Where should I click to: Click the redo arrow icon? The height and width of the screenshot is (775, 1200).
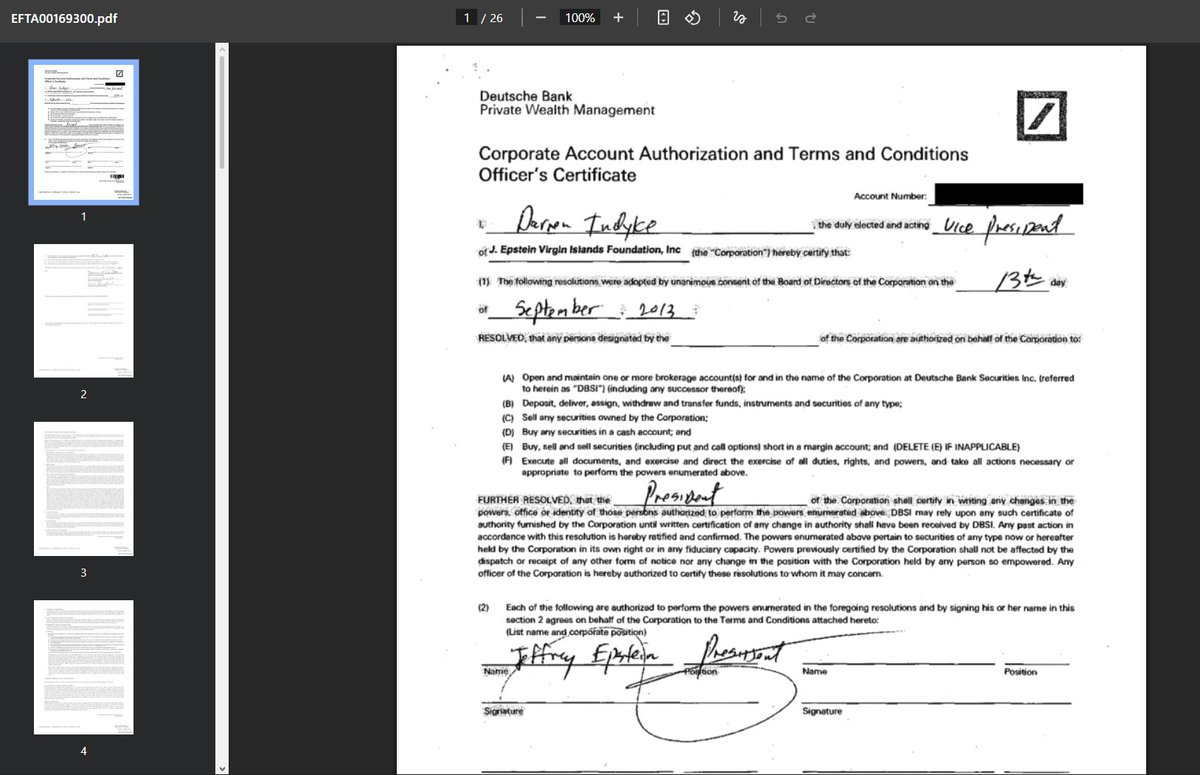tap(811, 18)
